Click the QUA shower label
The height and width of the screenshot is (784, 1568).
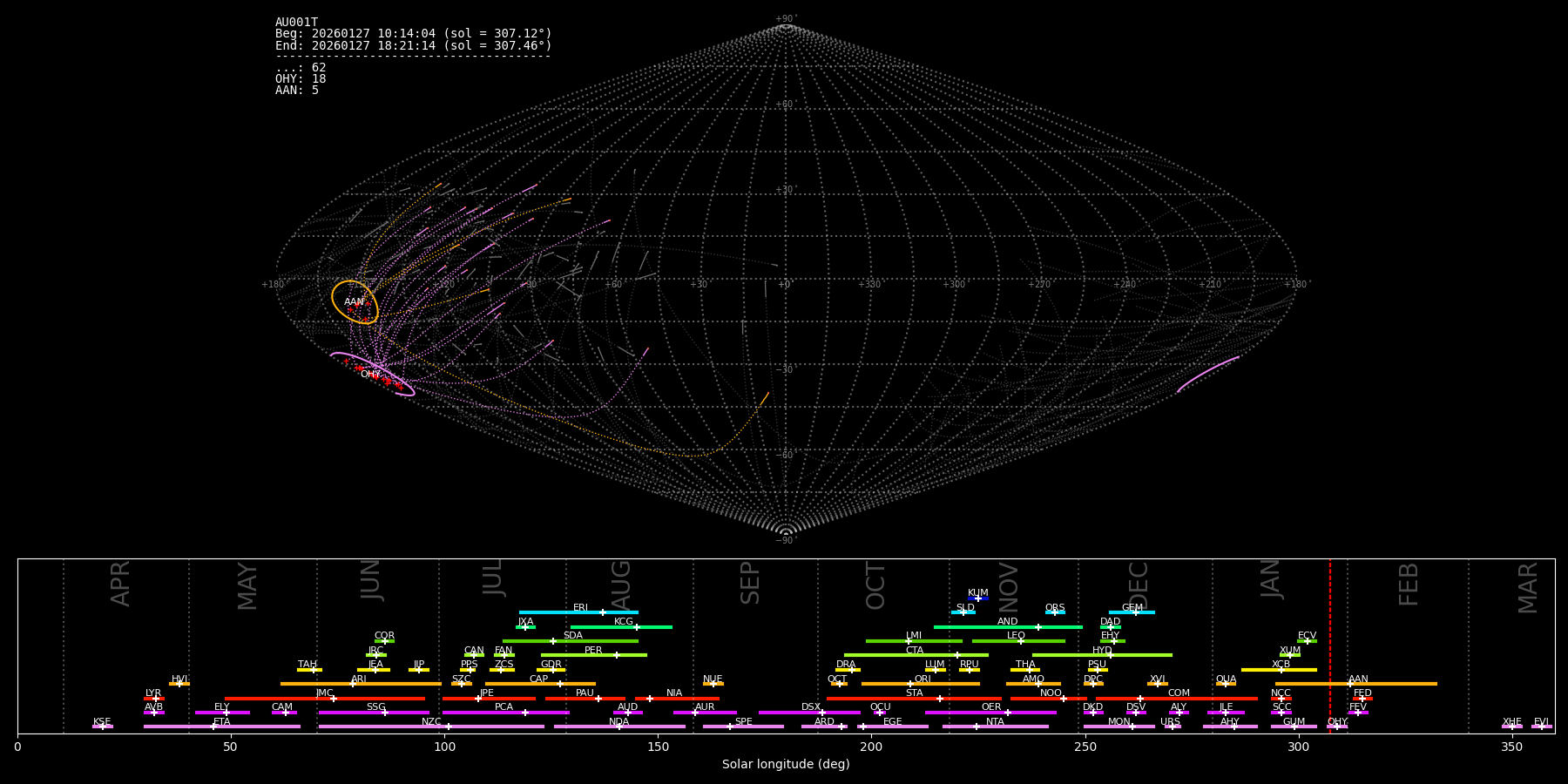1226,679
